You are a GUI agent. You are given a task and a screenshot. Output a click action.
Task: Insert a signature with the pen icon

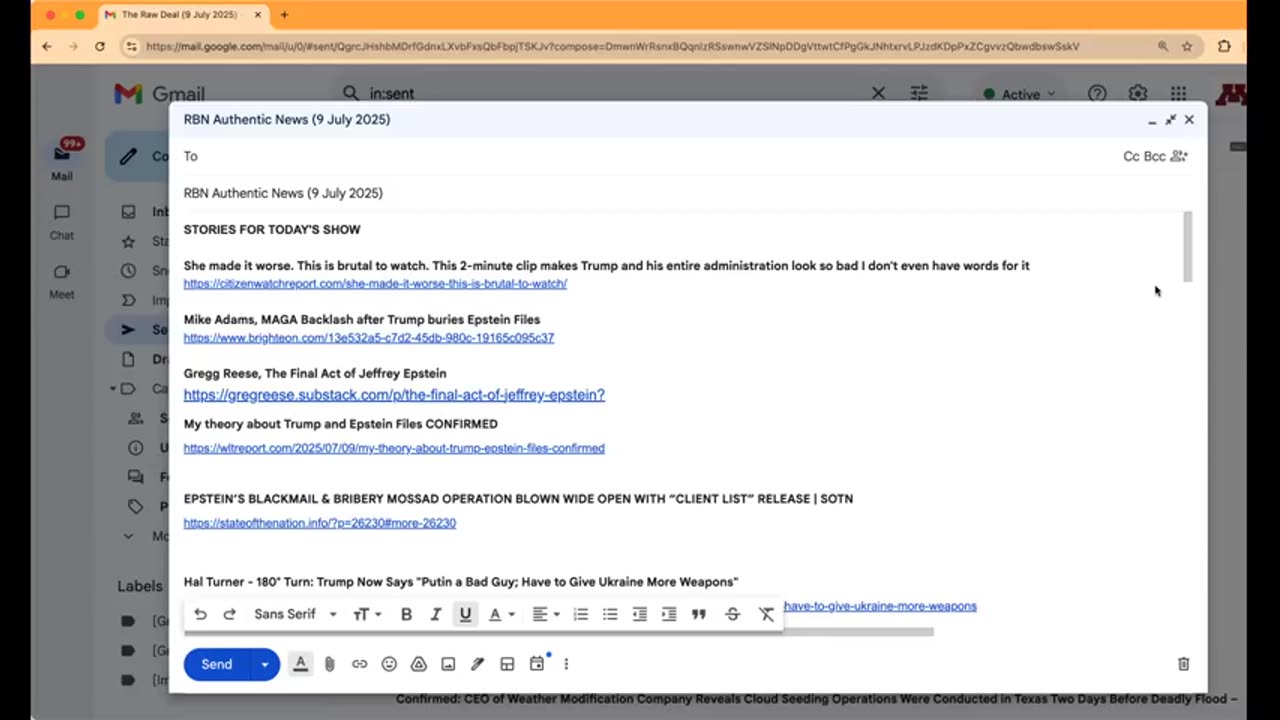point(478,664)
